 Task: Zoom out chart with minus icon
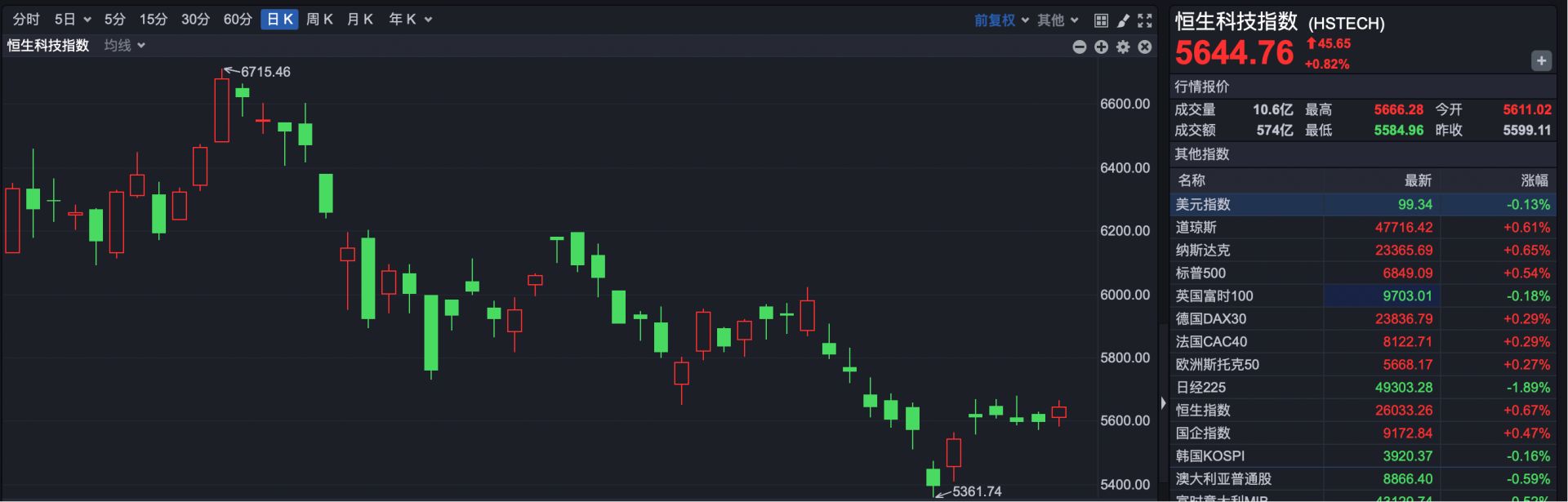click(1079, 47)
